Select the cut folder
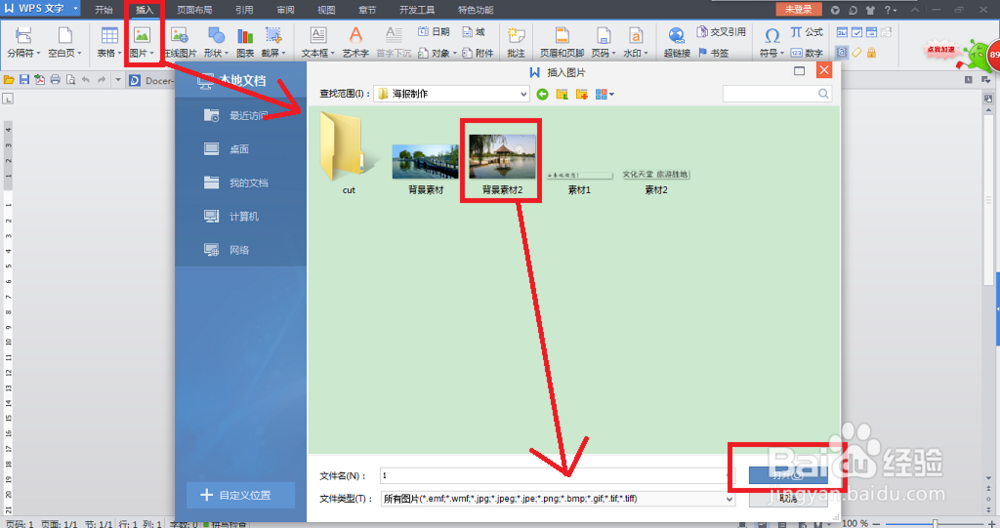1000x528 pixels. point(348,153)
